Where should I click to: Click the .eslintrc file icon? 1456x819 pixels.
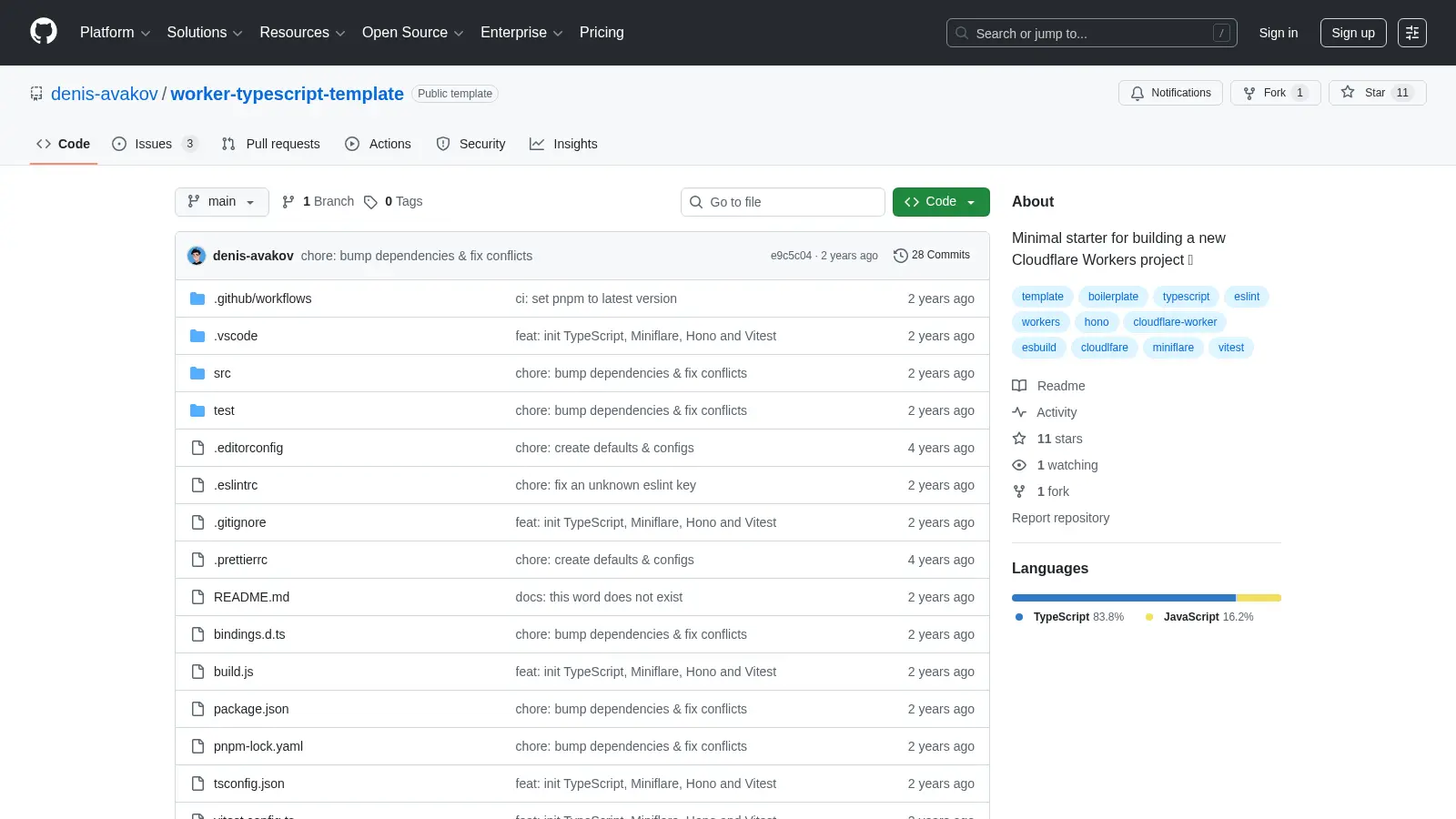tap(197, 485)
